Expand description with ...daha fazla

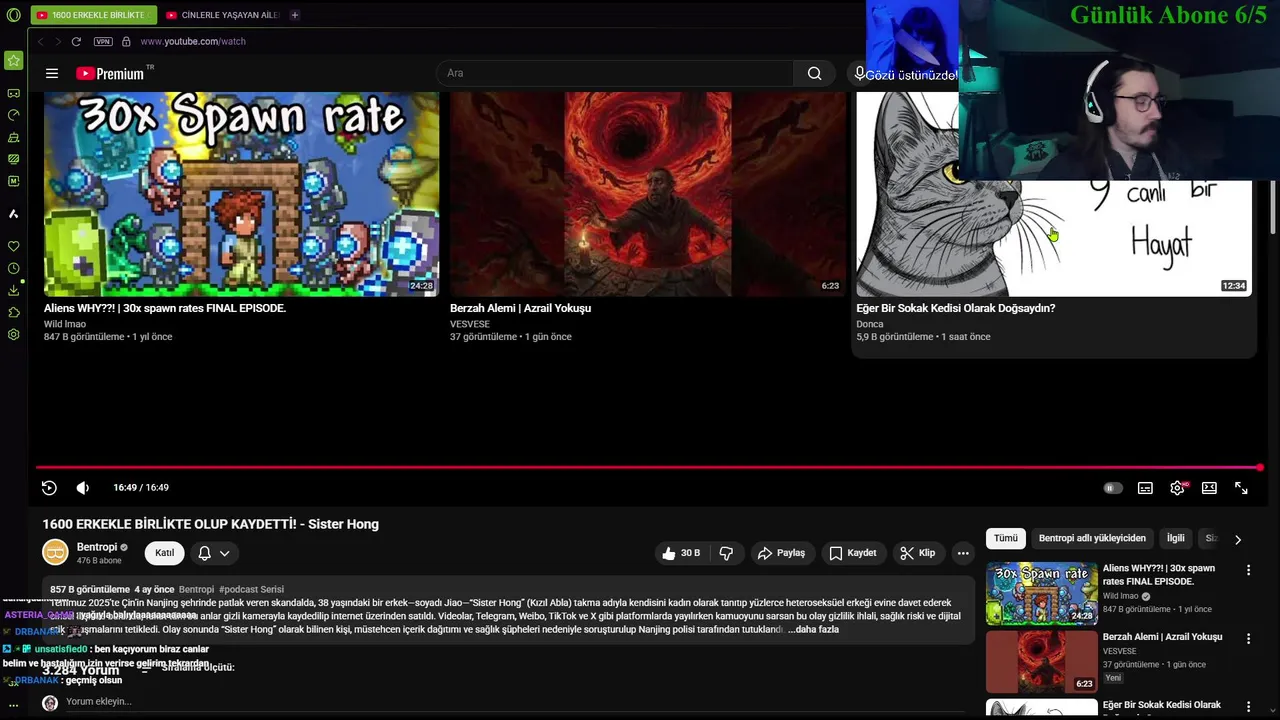click(x=813, y=630)
